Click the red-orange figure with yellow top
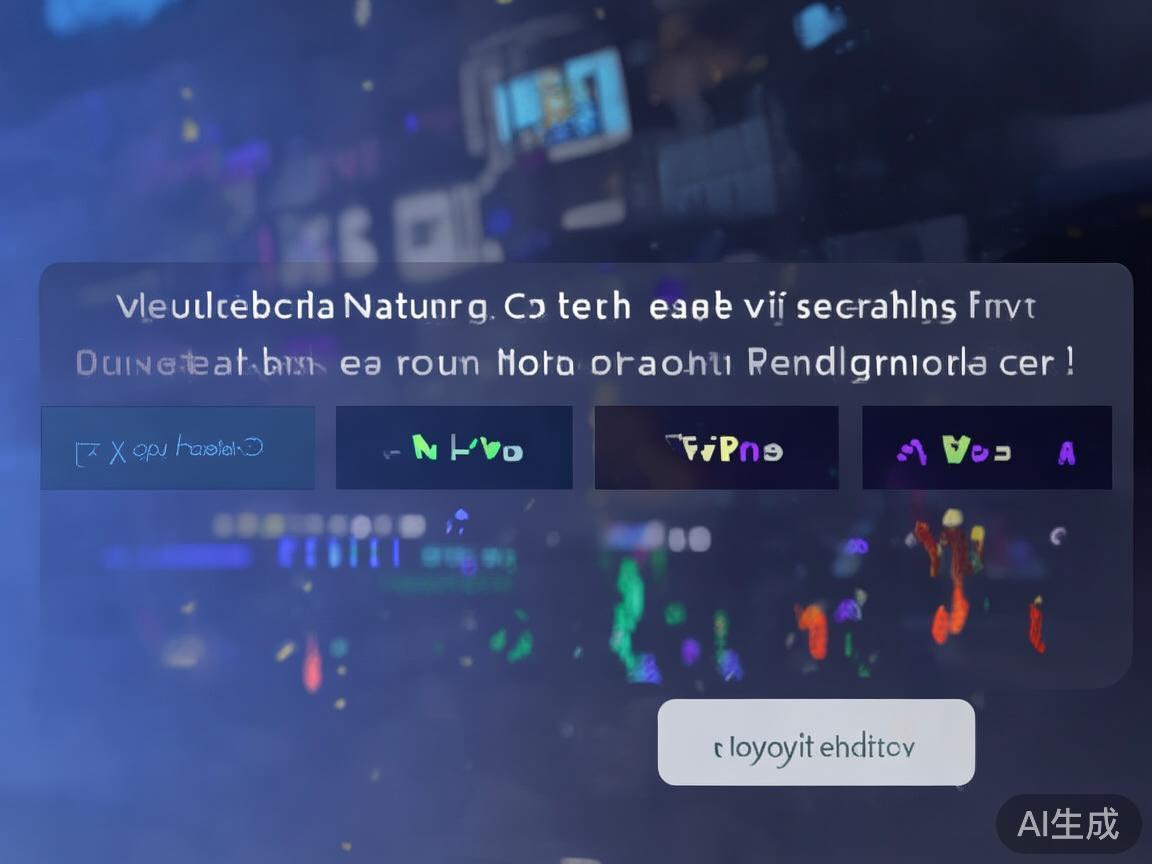The height and width of the screenshot is (864, 1152). coord(950,573)
